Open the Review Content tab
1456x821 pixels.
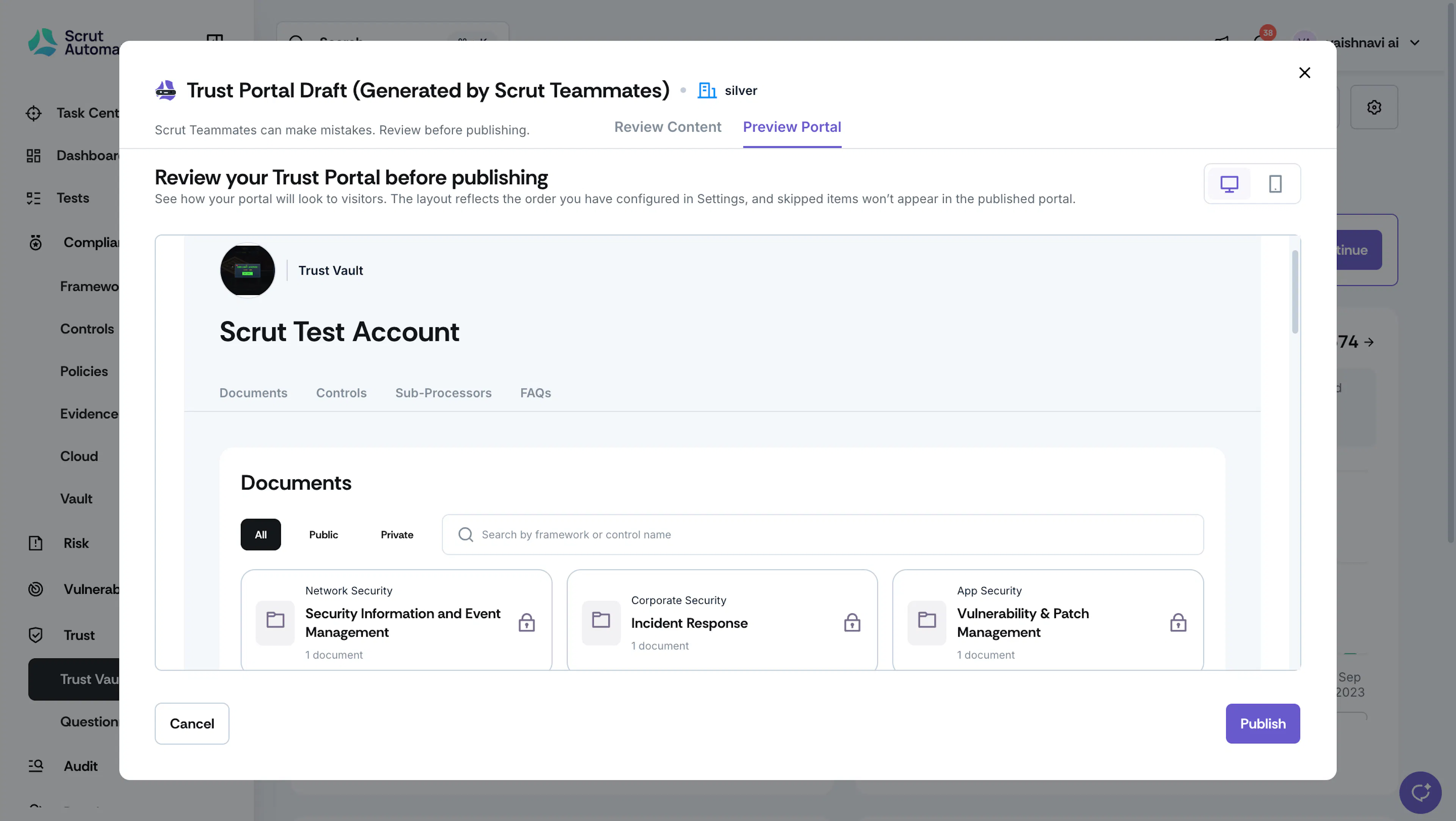(667, 127)
